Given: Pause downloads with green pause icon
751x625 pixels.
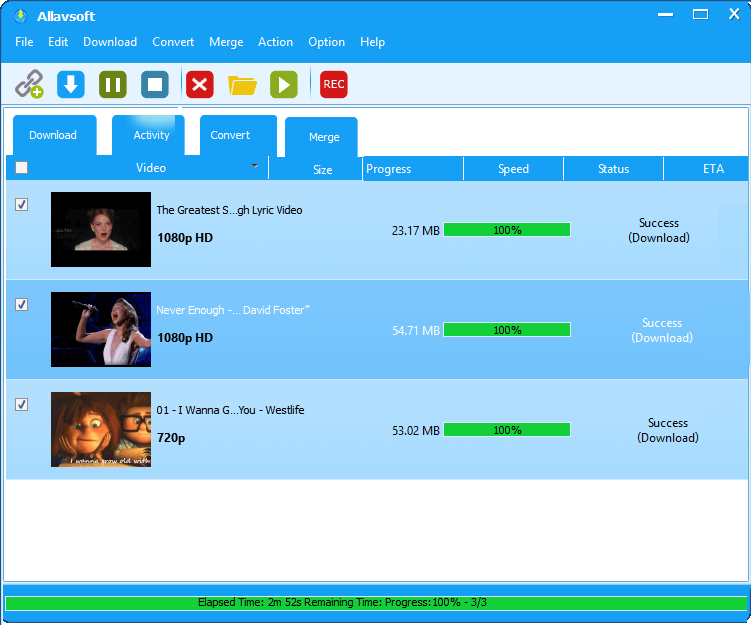Looking at the screenshot, I should (x=113, y=84).
